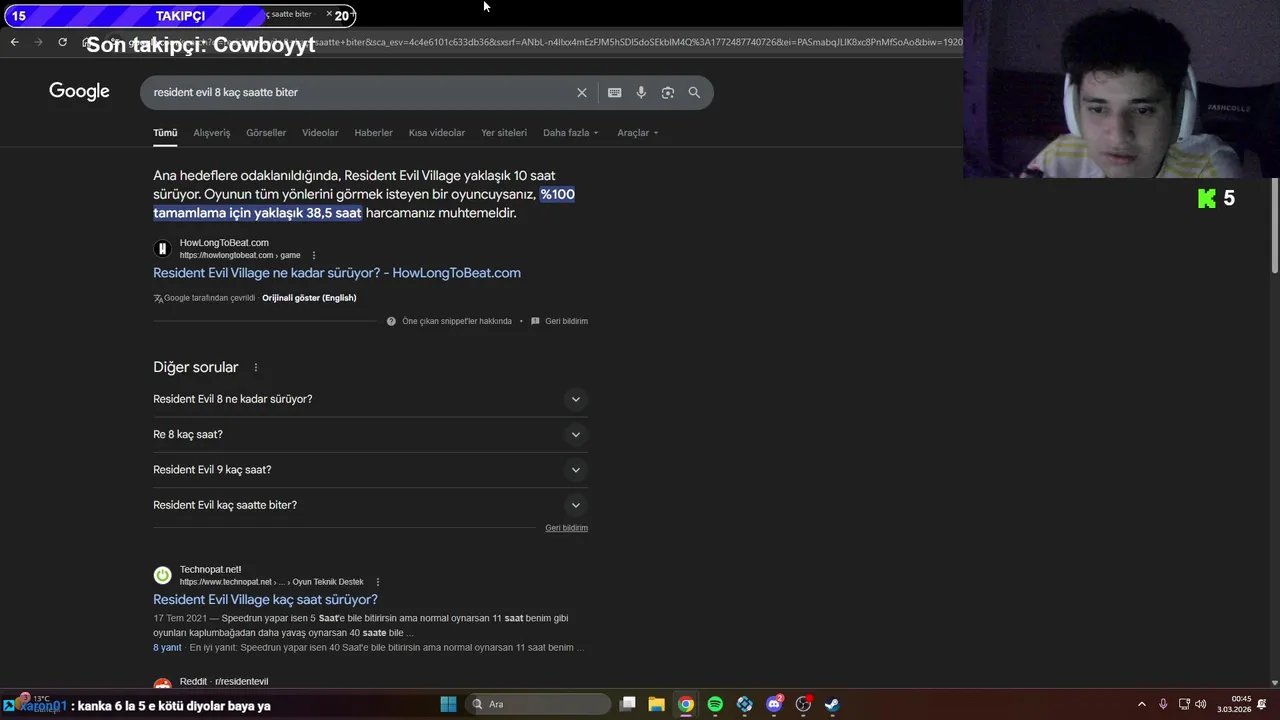Open Google Lens image search icon

click(667, 92)
